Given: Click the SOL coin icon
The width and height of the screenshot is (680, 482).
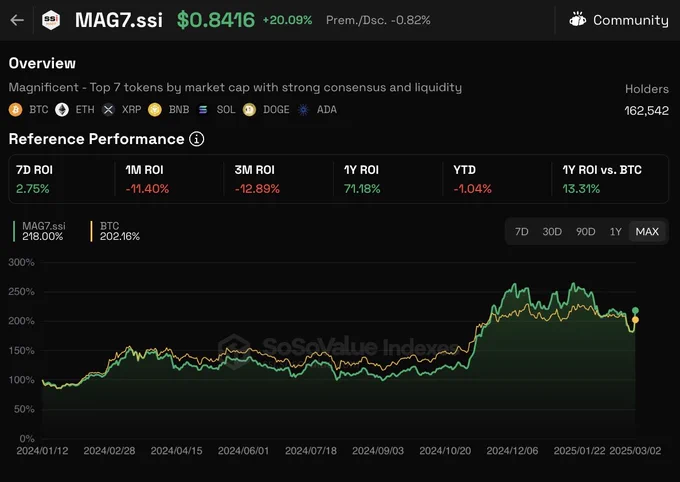Looking at the screenshot, I should (x=203, y=109).
